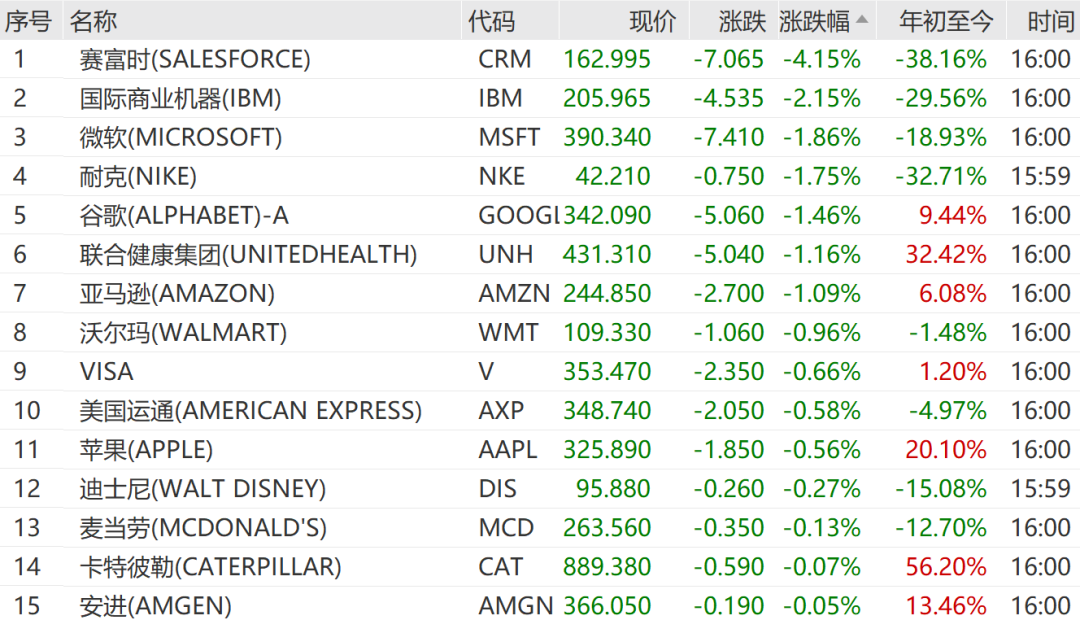Open 卡特彼勒(CATERPILLAR) stock entry
1080x620 pixels.
[210, 567]
